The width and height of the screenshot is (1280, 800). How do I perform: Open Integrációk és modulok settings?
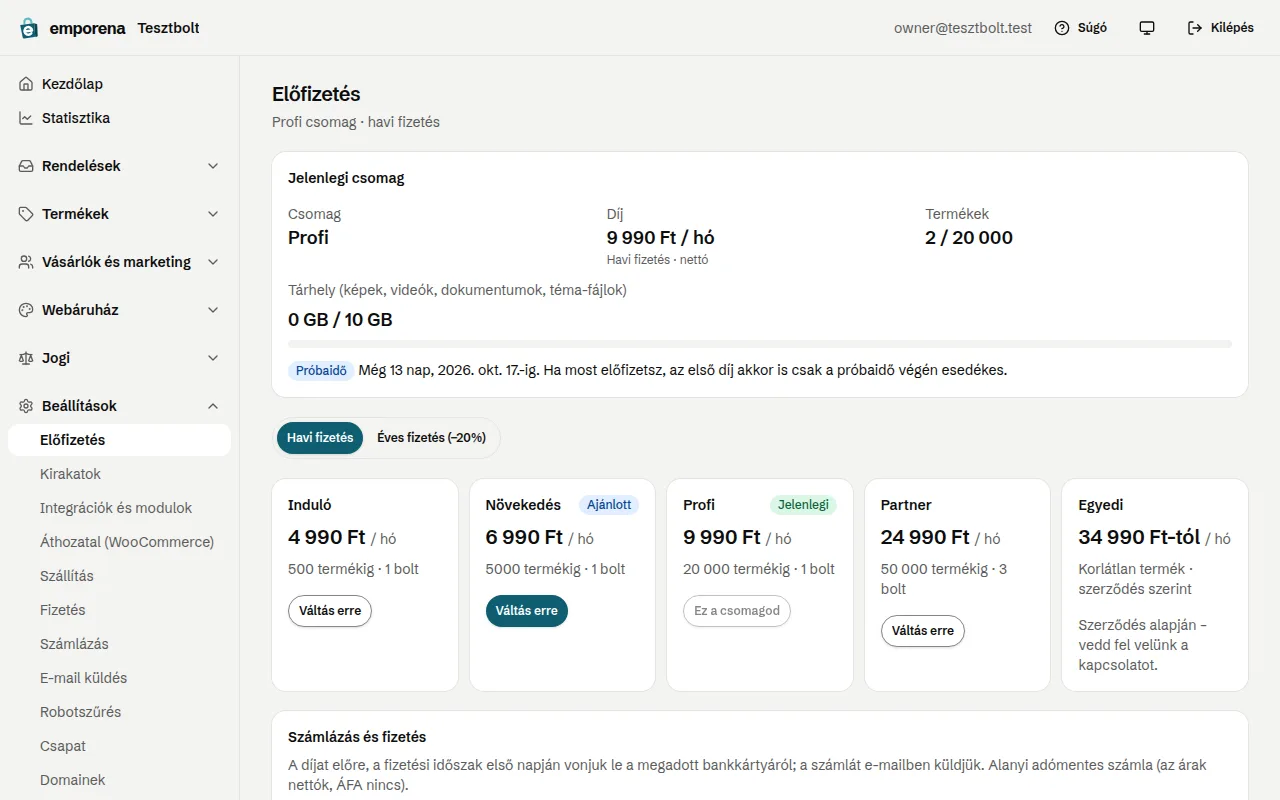pos(119,508)
